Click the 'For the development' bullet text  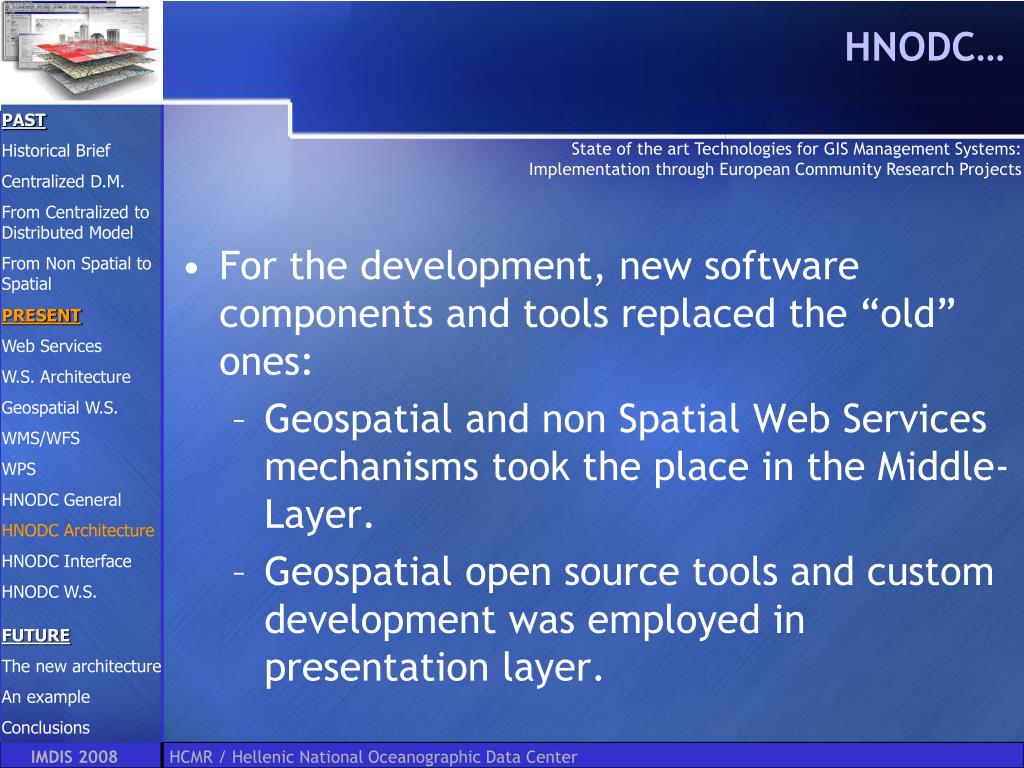[x=586, y=313]
